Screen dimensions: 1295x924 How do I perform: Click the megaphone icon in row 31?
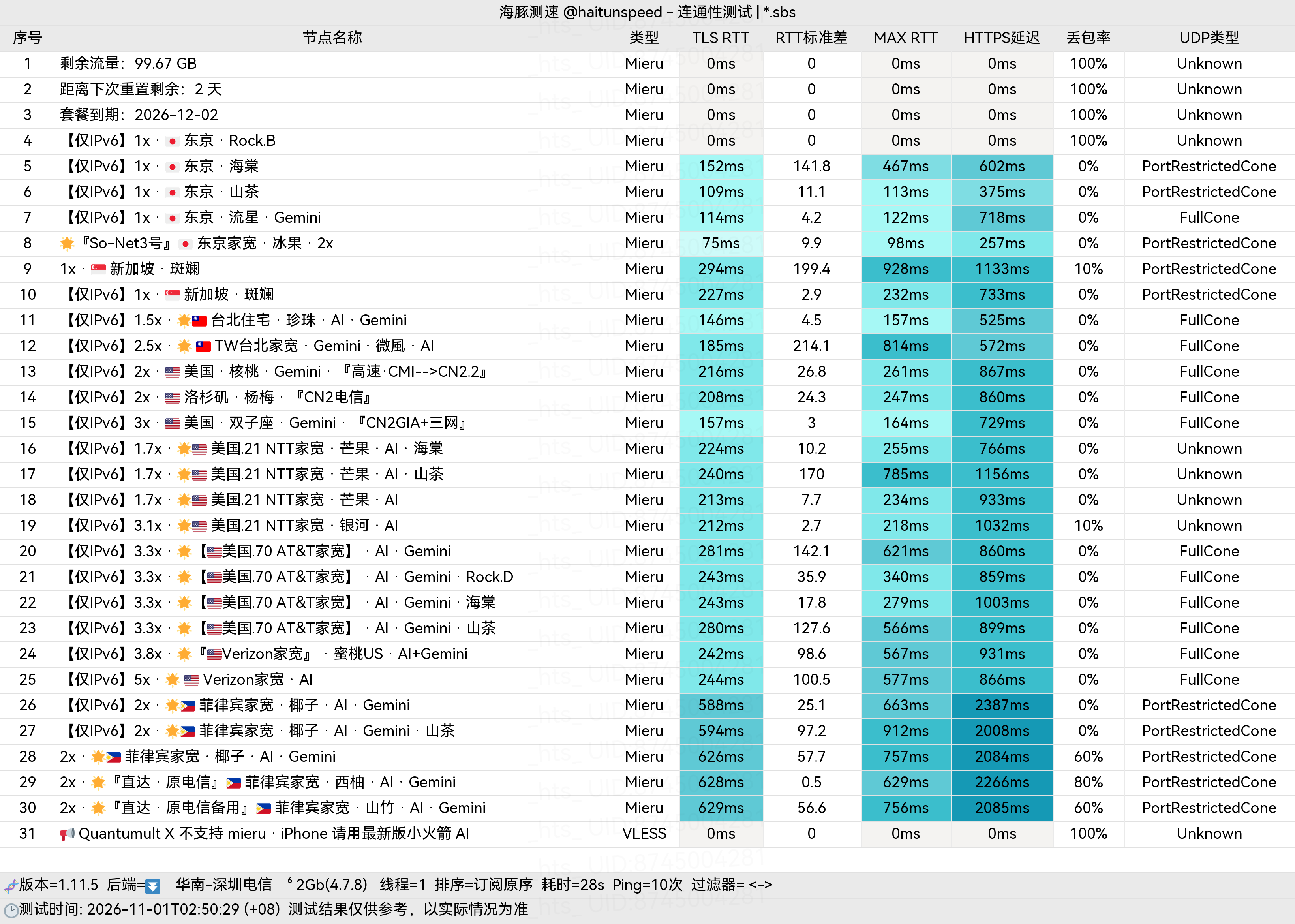pyautogui.click(x=67, y=834)
